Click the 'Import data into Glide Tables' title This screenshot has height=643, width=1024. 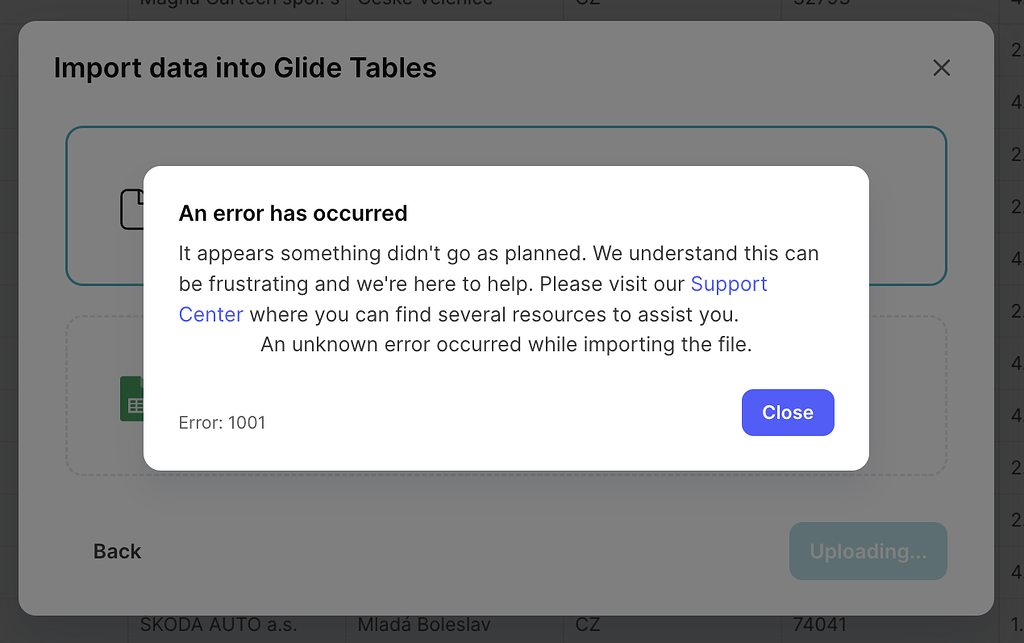tap(244, 68)
